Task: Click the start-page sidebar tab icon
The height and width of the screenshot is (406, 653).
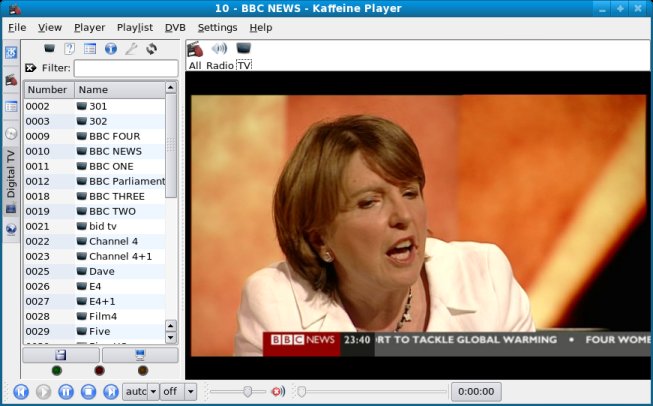Action: (x=11, y=52)
